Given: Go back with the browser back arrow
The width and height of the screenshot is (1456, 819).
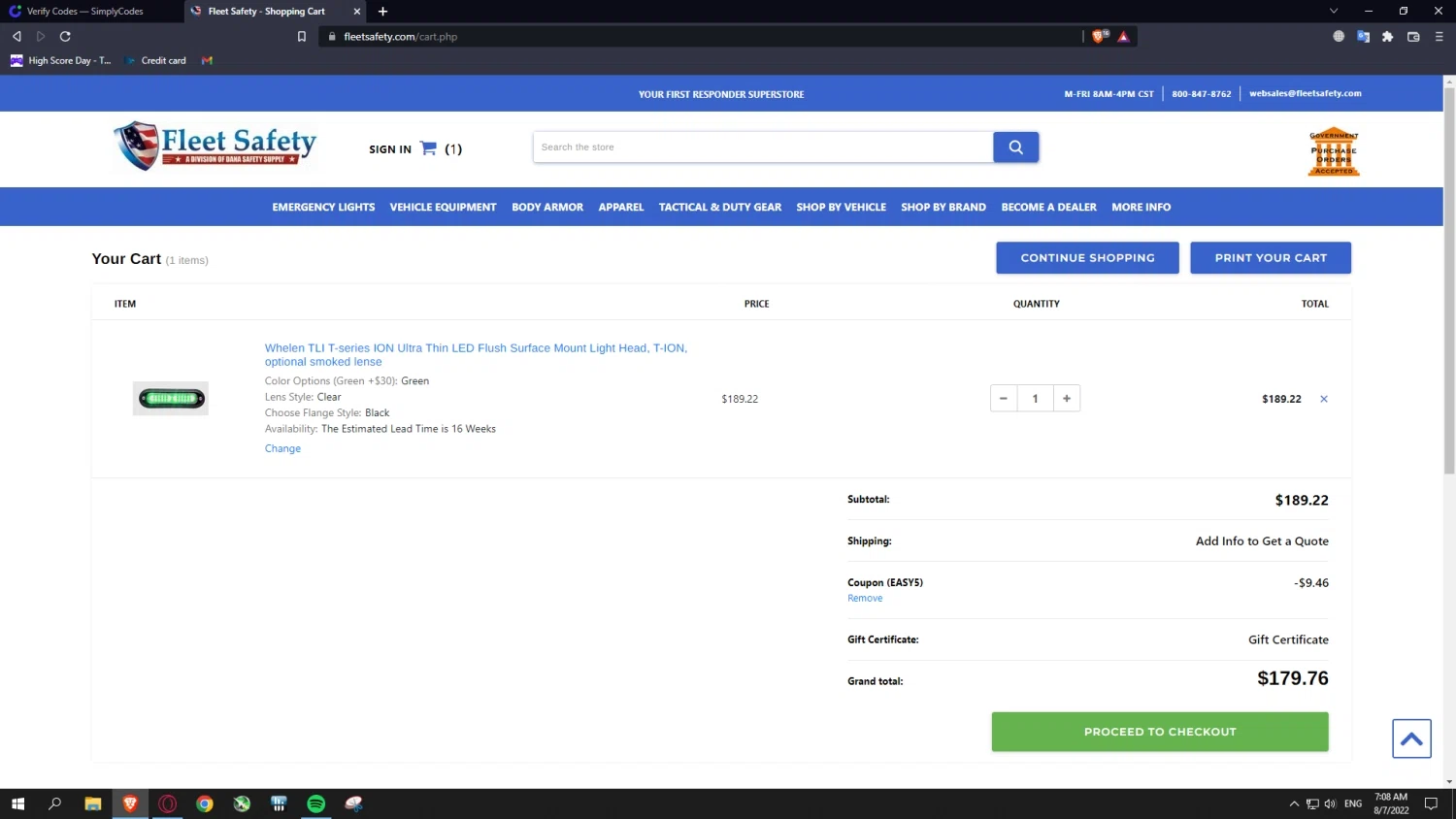Looking at the screenshot, I should click(x=17, y=37).
